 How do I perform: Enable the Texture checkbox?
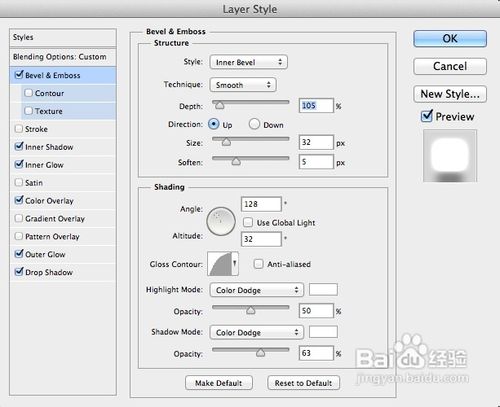[29, 111]
